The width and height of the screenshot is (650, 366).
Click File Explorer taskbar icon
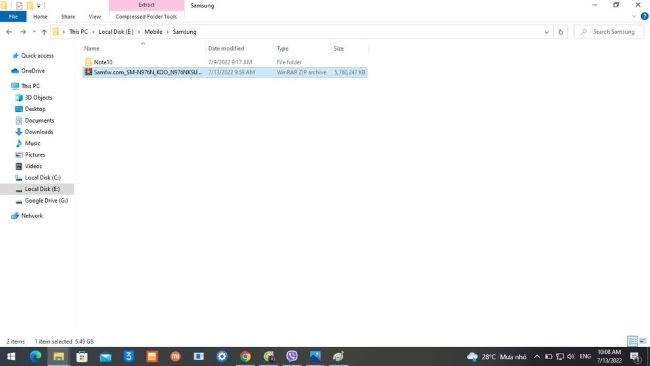tap(58, 356)
